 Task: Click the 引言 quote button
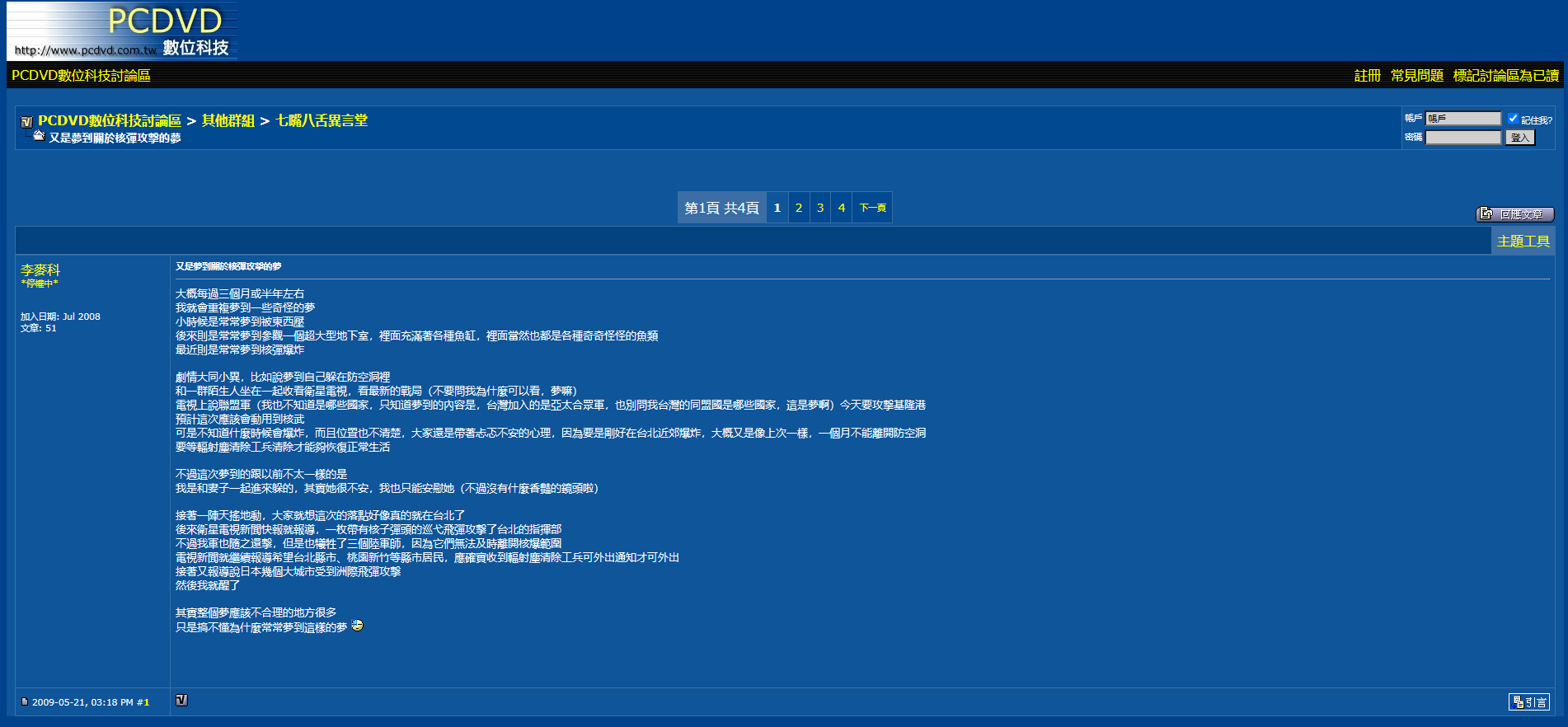(1528, 702)
